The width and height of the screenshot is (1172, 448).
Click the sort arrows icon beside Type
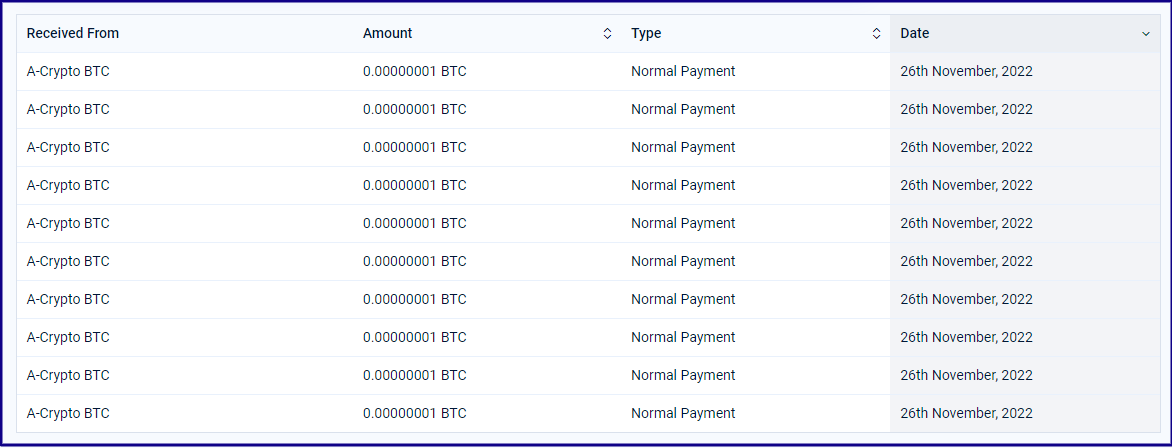877,34
